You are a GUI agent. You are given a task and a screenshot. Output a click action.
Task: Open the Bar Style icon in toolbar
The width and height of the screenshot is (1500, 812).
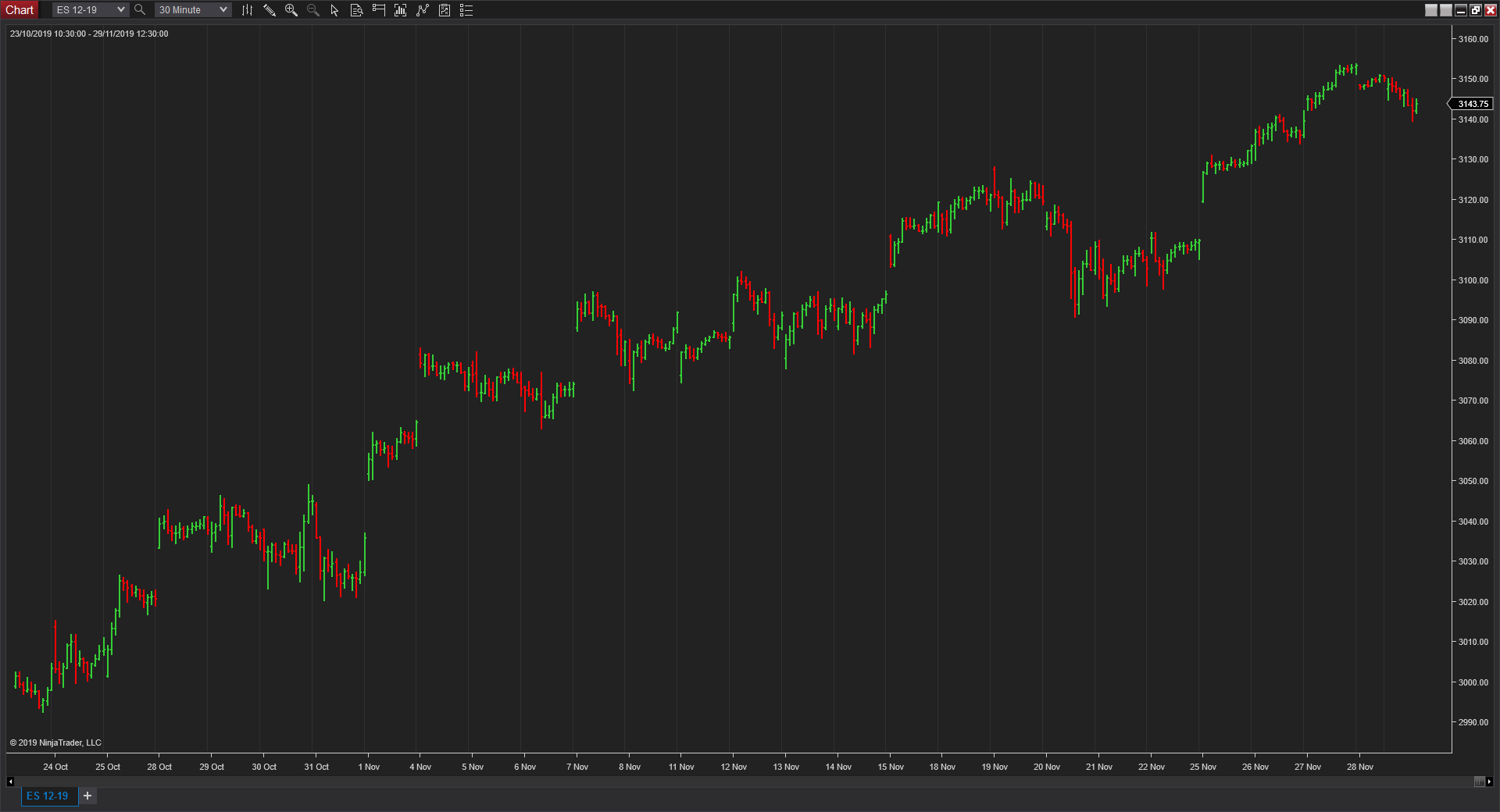coord(247,10)
